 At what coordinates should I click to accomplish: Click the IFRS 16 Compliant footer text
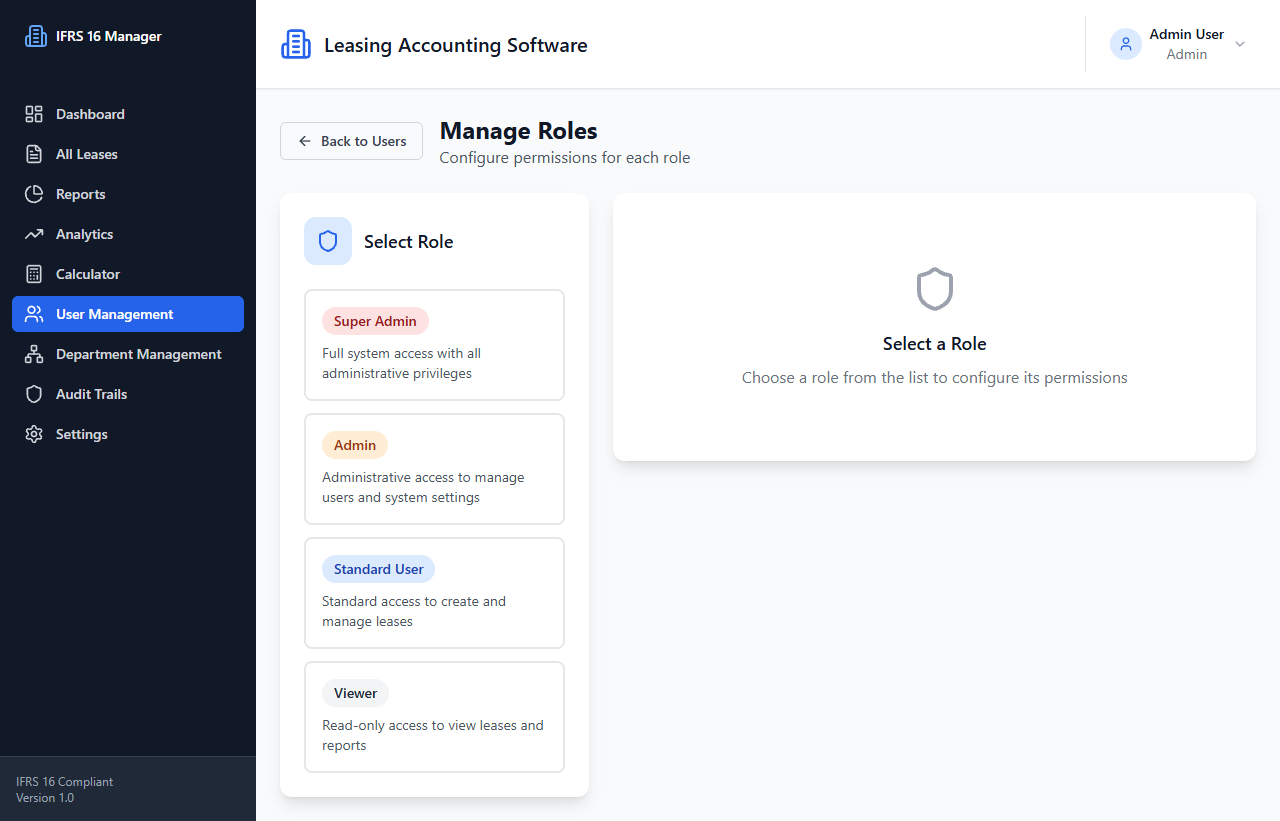(65, 782)
